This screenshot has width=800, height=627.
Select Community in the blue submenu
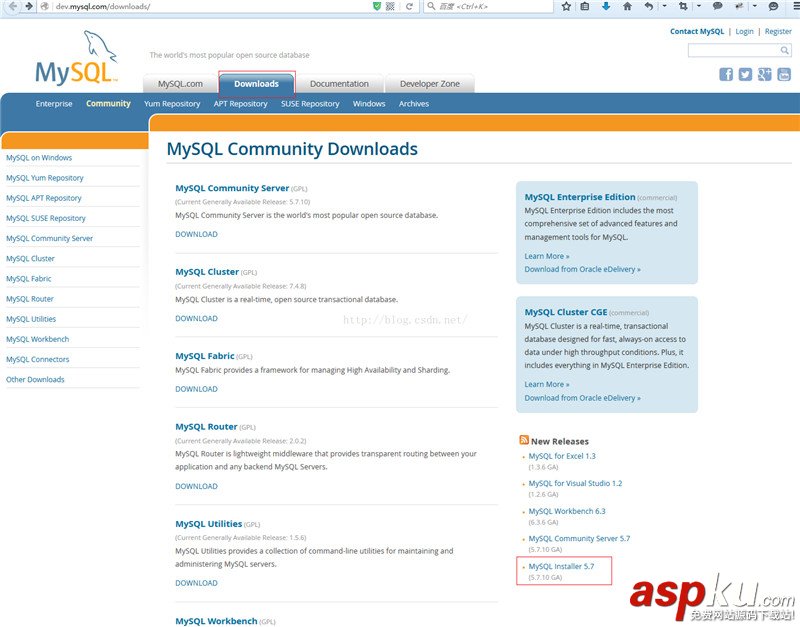(x=108, y=104)
